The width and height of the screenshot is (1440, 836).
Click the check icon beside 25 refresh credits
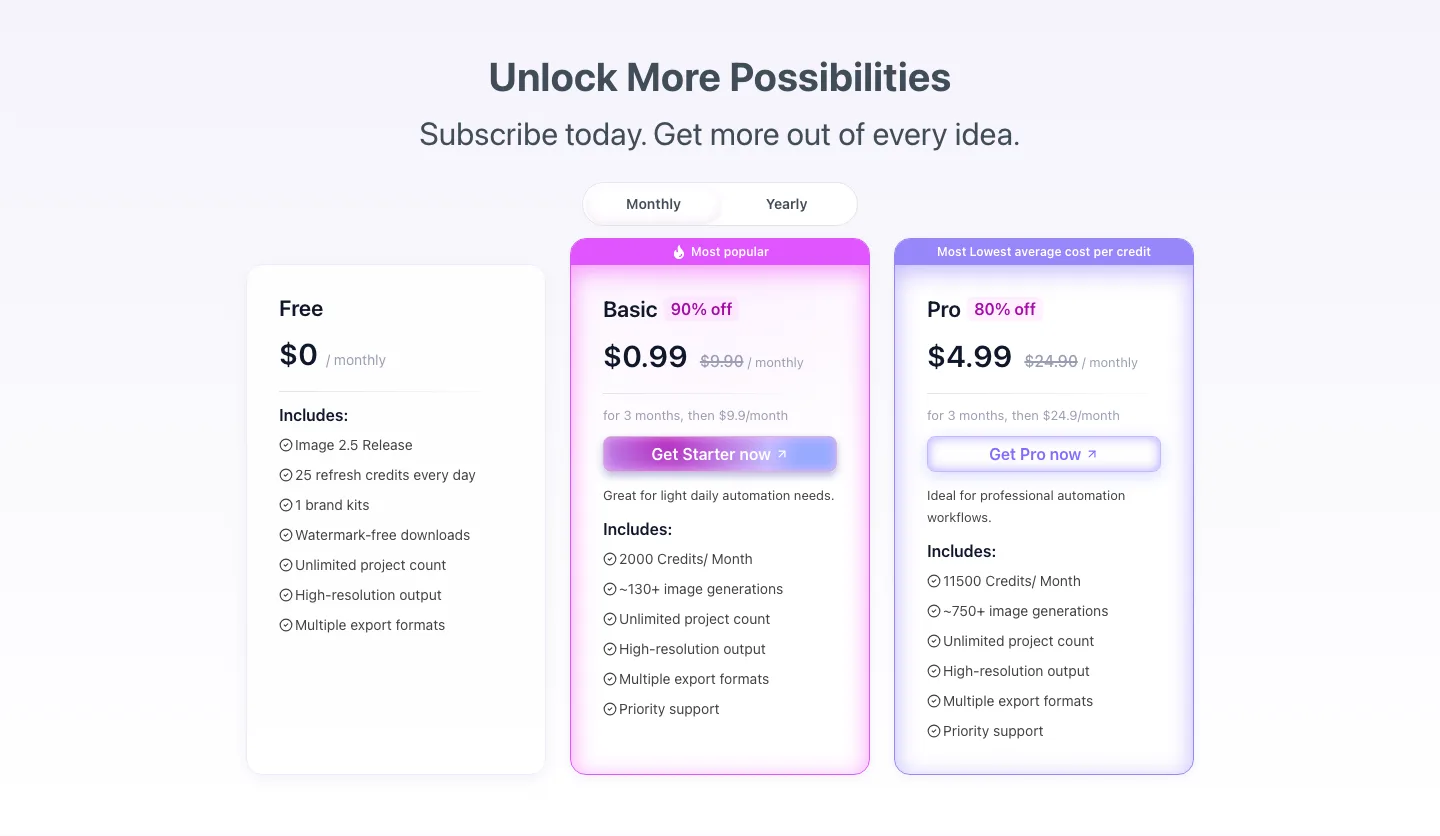(x=286, y=475)
